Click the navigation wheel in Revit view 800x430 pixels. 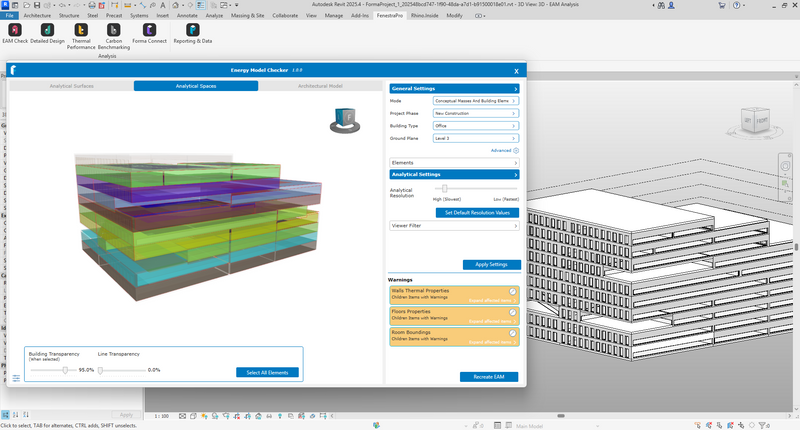click(x=785, y=166)
